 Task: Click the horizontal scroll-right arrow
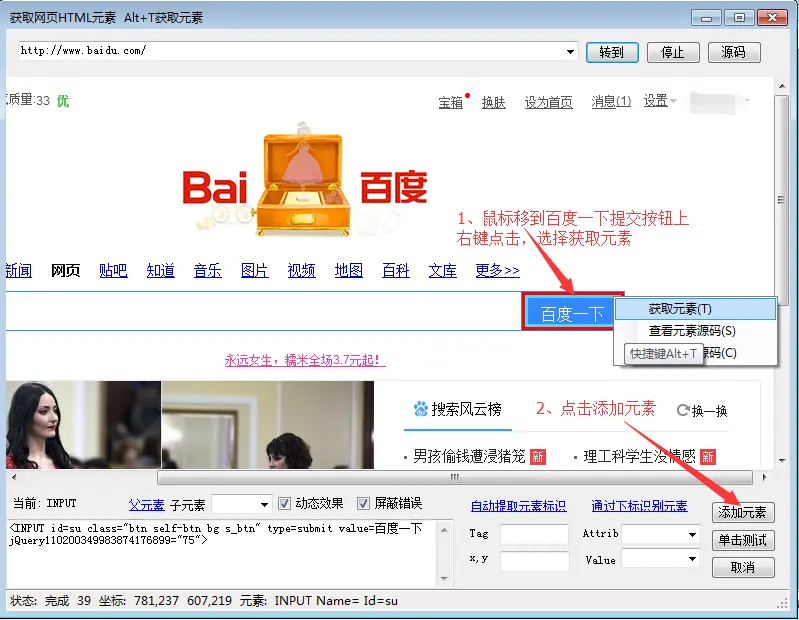[x=764, y=477]
